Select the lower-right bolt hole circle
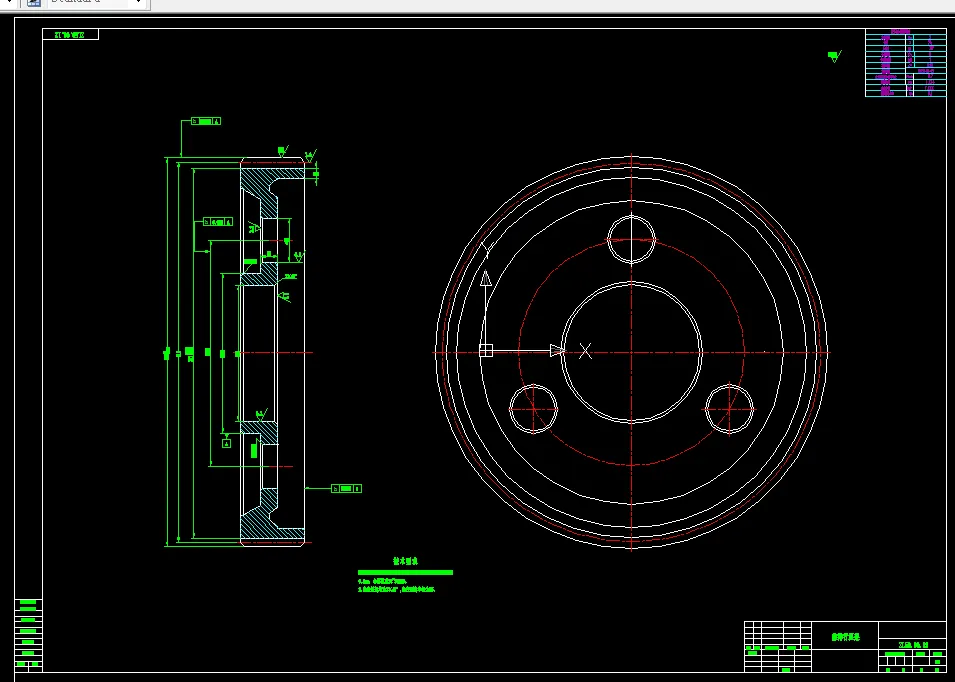The height and width of the screenshot is (682, 955). [x=730, y=409]
